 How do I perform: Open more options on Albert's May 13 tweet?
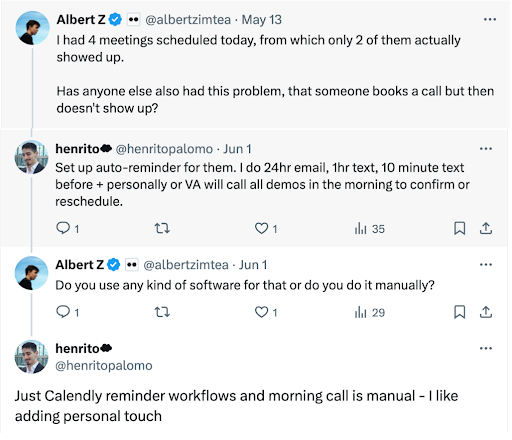(490, 20)
